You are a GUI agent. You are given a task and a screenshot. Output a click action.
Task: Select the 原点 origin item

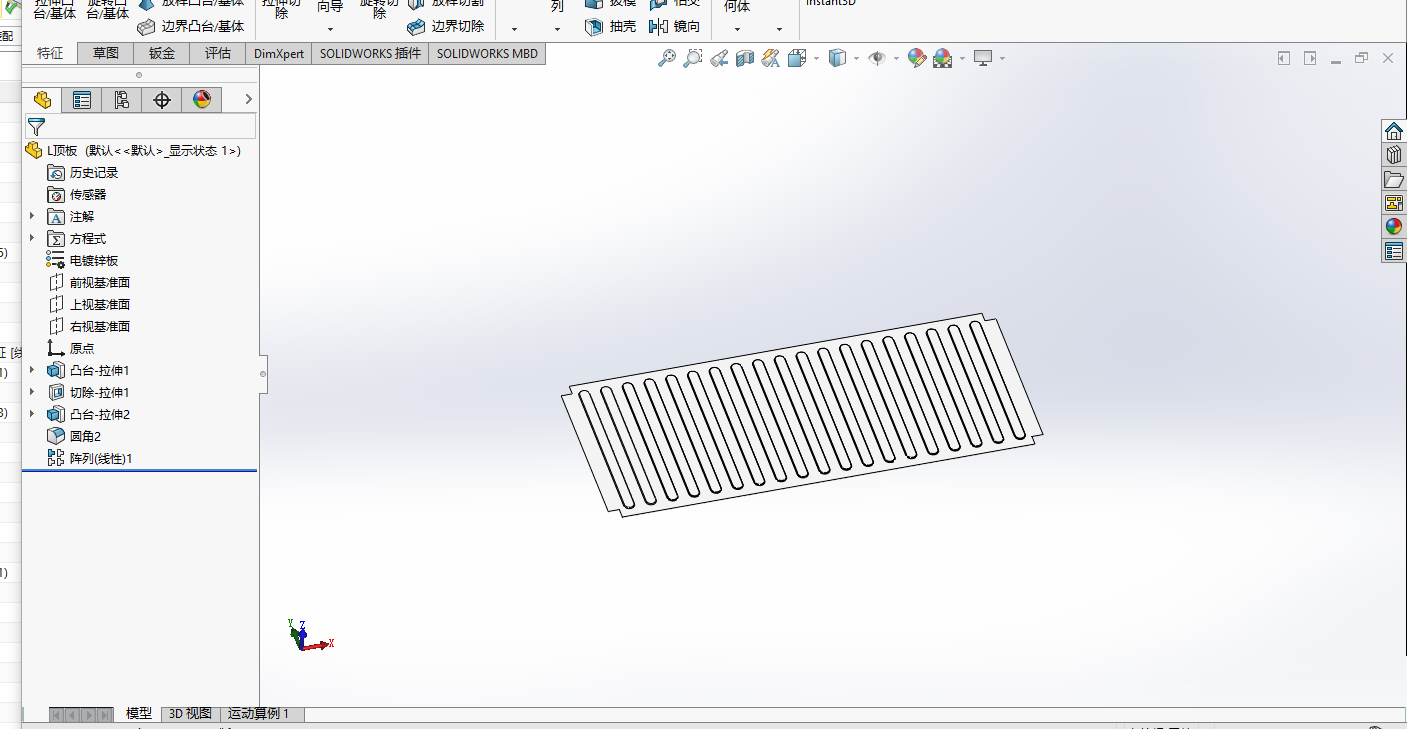[x=71, y=348]
